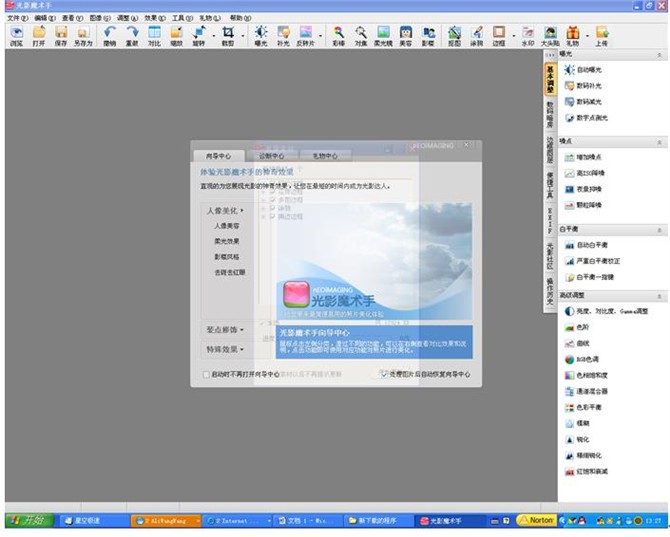This screenshot has height=537, width=670.
Task: Switch to 诊断中心 tab in wizard dialog
Action: (x=272, y=156)
